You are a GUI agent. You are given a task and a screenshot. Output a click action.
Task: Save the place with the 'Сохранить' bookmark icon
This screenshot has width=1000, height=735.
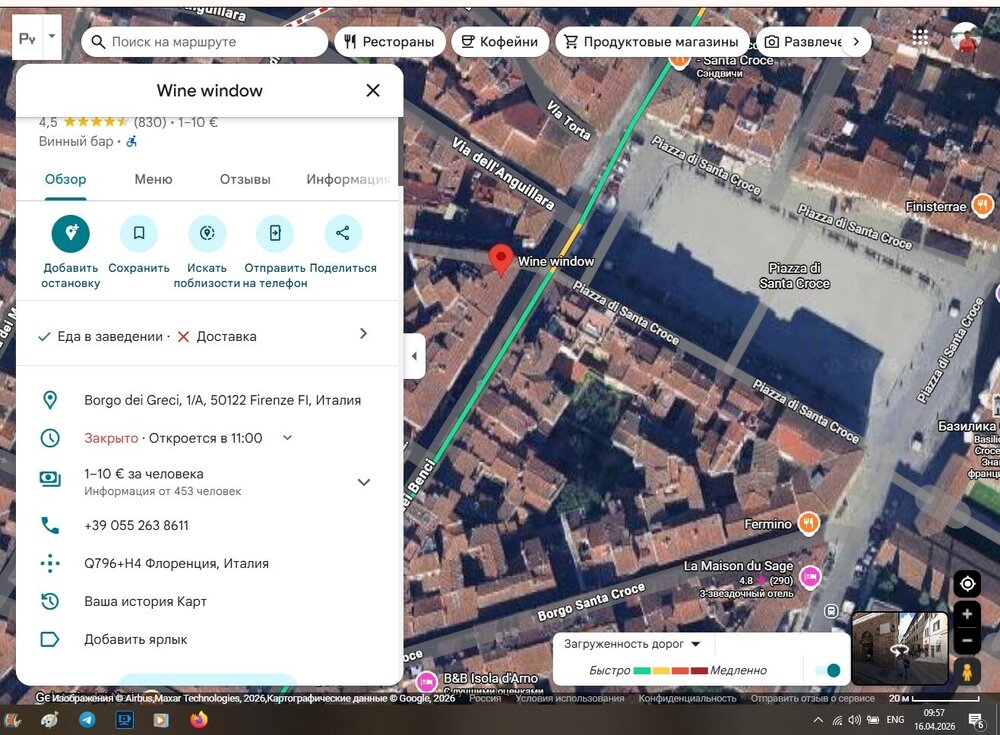[x=139, y=233]
